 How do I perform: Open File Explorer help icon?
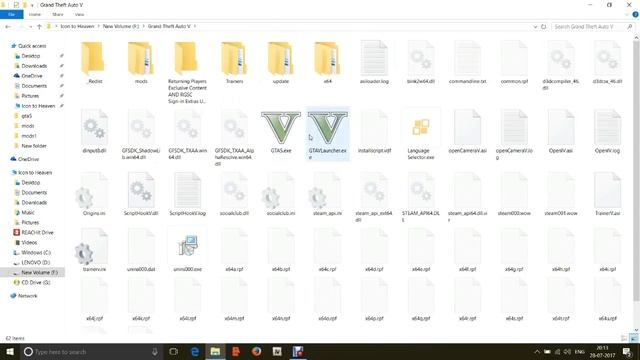tap(635, 14)
